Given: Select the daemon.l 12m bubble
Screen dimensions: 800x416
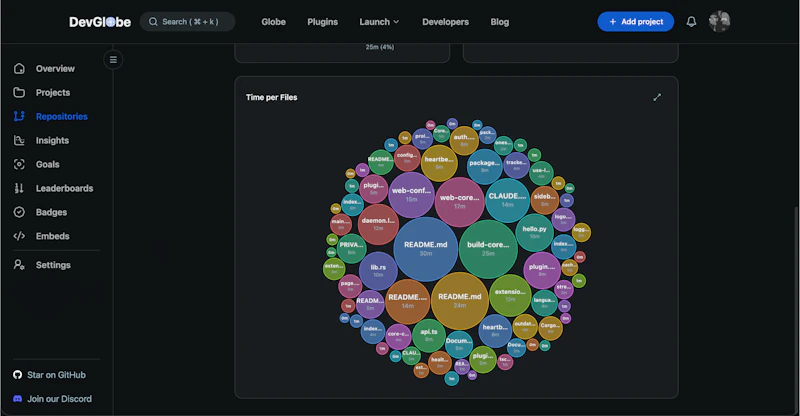Looking at the screenshot, I should (378, 225).
